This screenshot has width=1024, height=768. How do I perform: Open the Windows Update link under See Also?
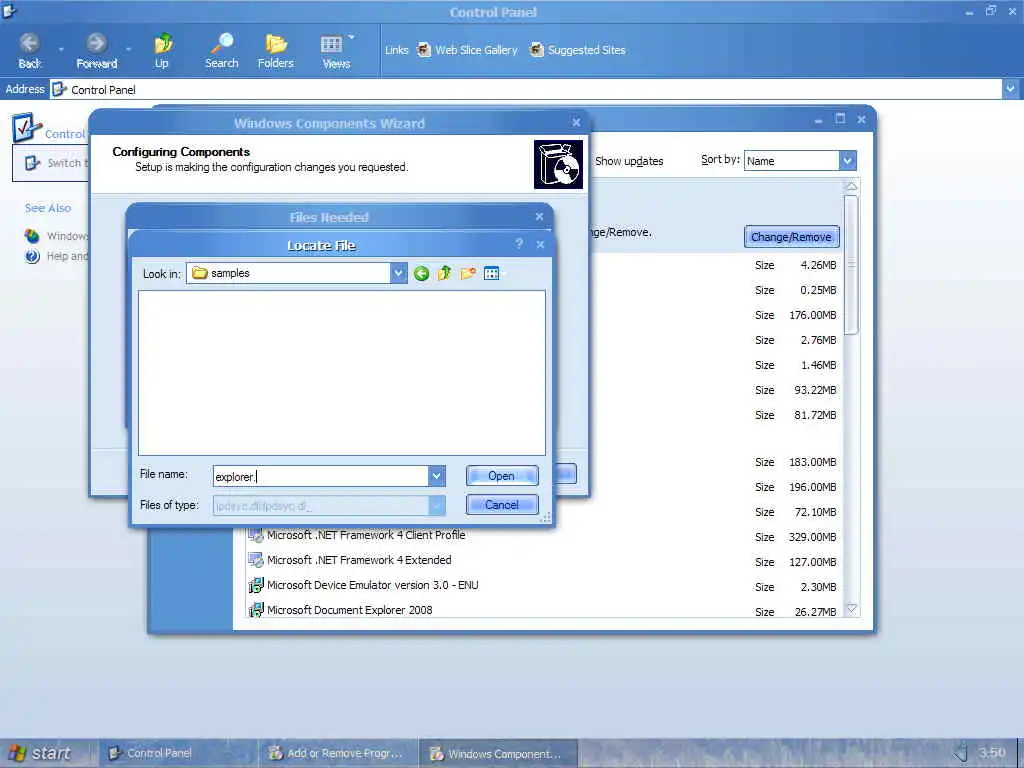(56, 236)
